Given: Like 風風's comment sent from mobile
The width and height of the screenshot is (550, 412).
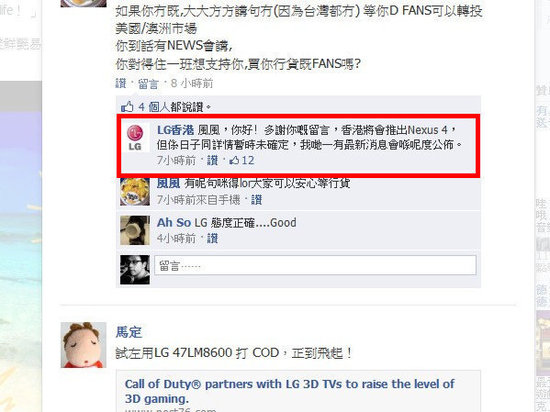Looking at the screenshot, I should tap(256, 200).
